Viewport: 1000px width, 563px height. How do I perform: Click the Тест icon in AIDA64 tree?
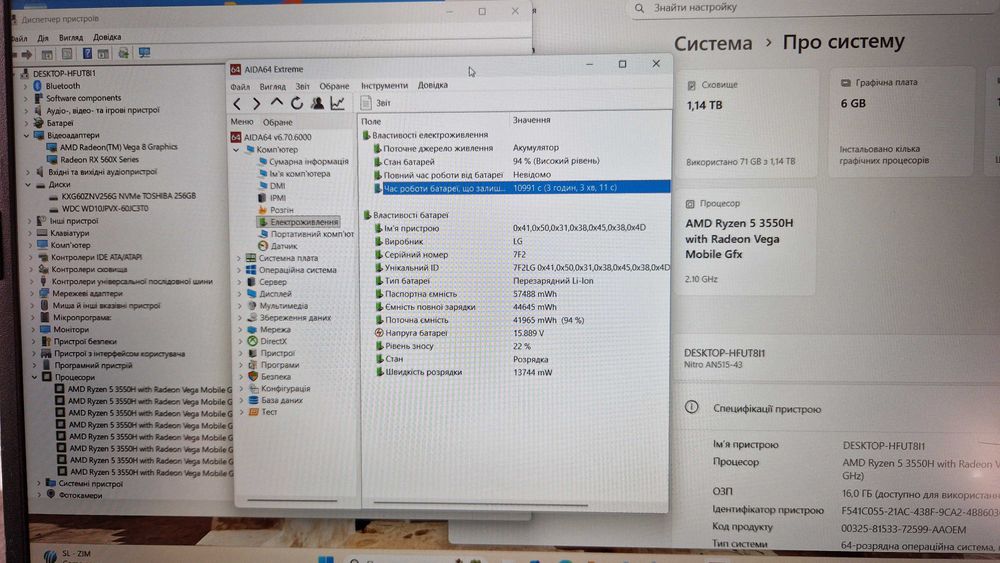coord(253,412)
